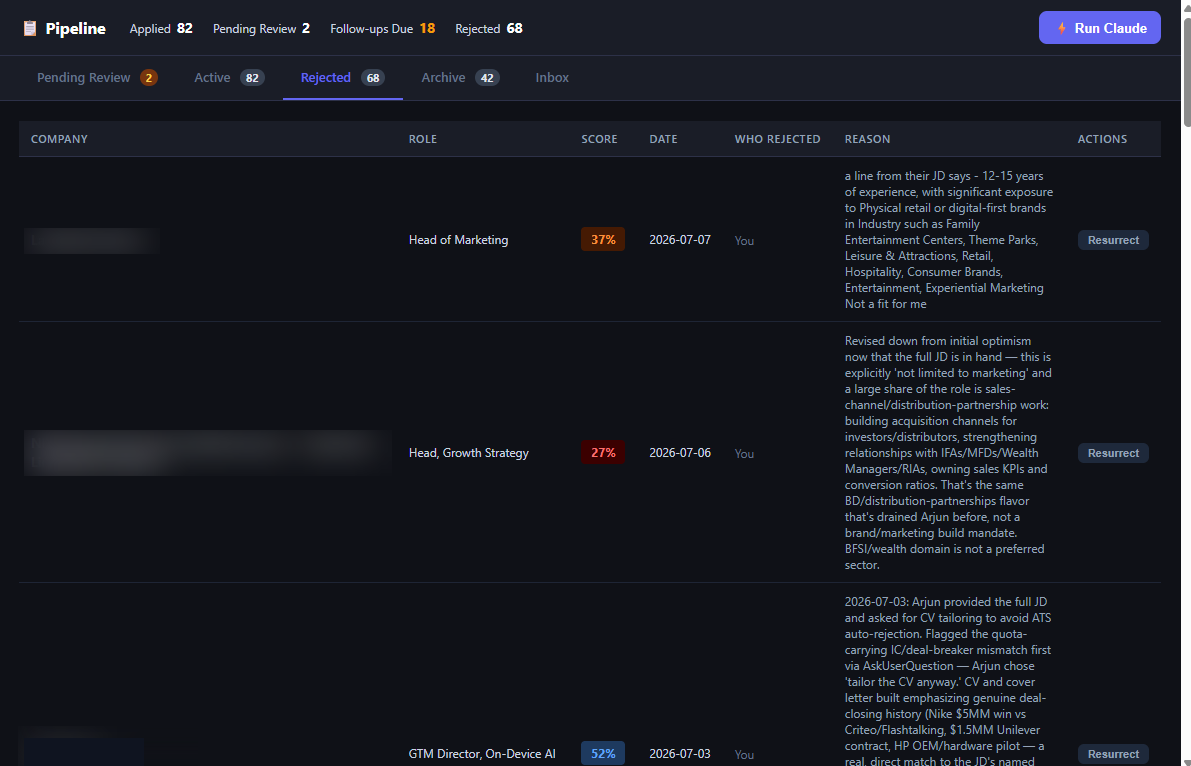The height and width of the screenshot is (766, 1191).
Task: Run Claude from the top-right button
Action: [x=1099, y=28]
